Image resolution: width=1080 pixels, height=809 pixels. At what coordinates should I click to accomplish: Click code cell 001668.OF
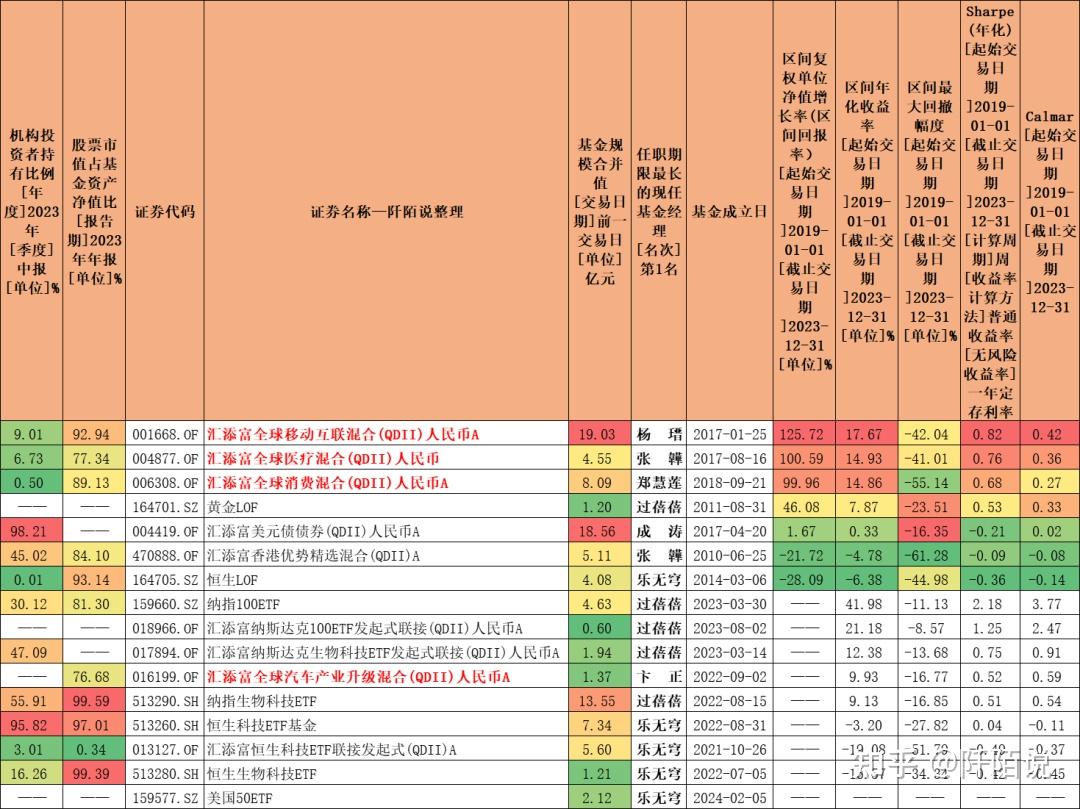click(165, 434)
